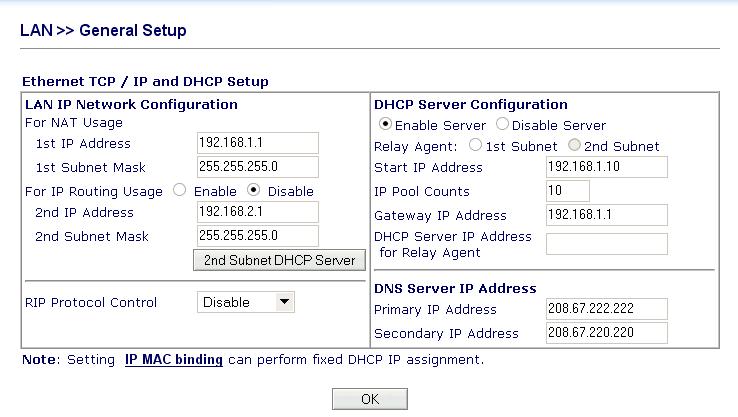Viewport: 738px width, 417px height.
Task: Select the Enable Server radio button
Action: (385, 124)
